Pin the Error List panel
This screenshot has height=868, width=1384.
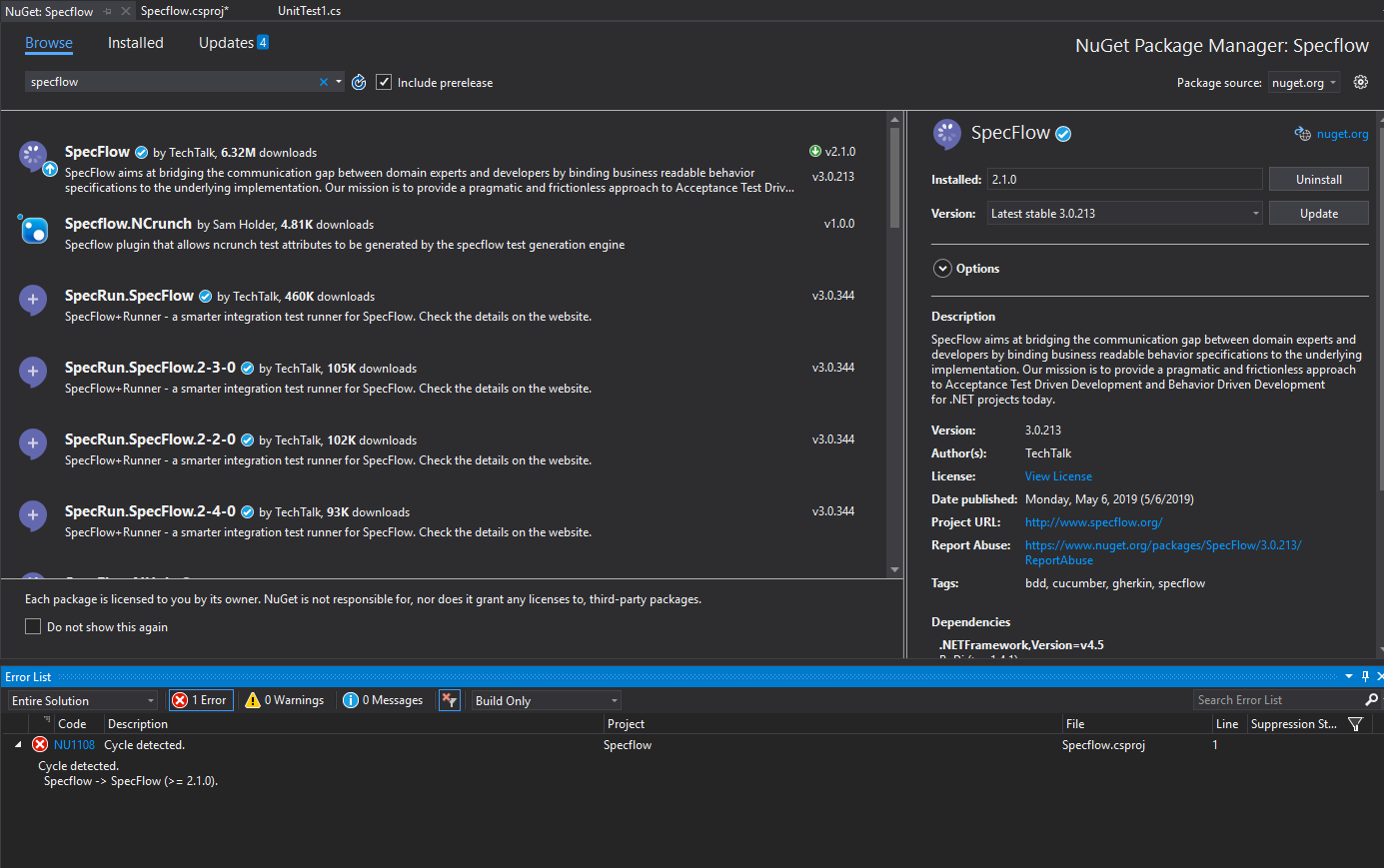[x=1364, y=676]
